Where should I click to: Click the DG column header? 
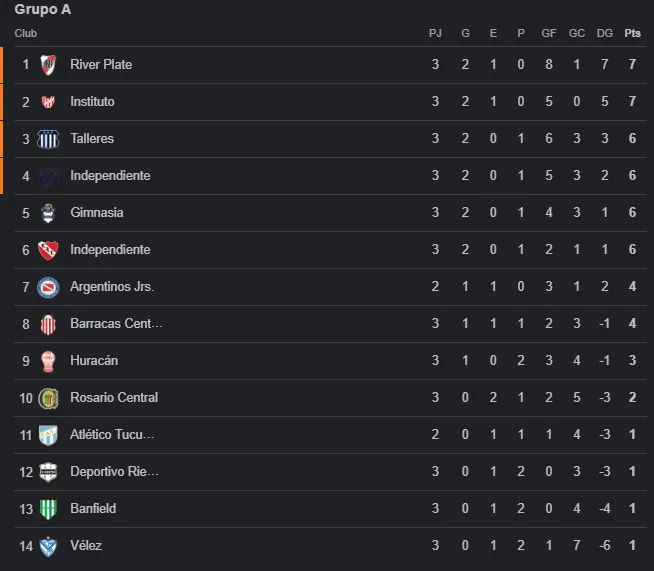click(x=604, y=33)
